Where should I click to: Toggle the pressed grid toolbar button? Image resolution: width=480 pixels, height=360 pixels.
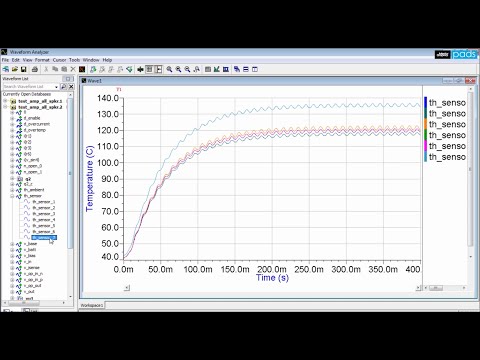pos(149,69)
